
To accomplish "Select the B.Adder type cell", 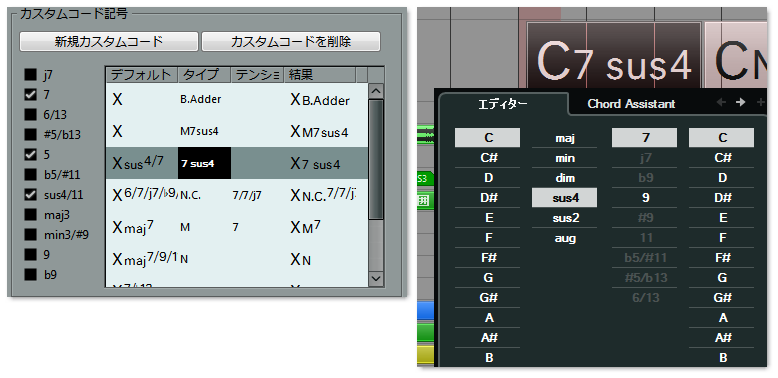I will click(x=204, y=99).
